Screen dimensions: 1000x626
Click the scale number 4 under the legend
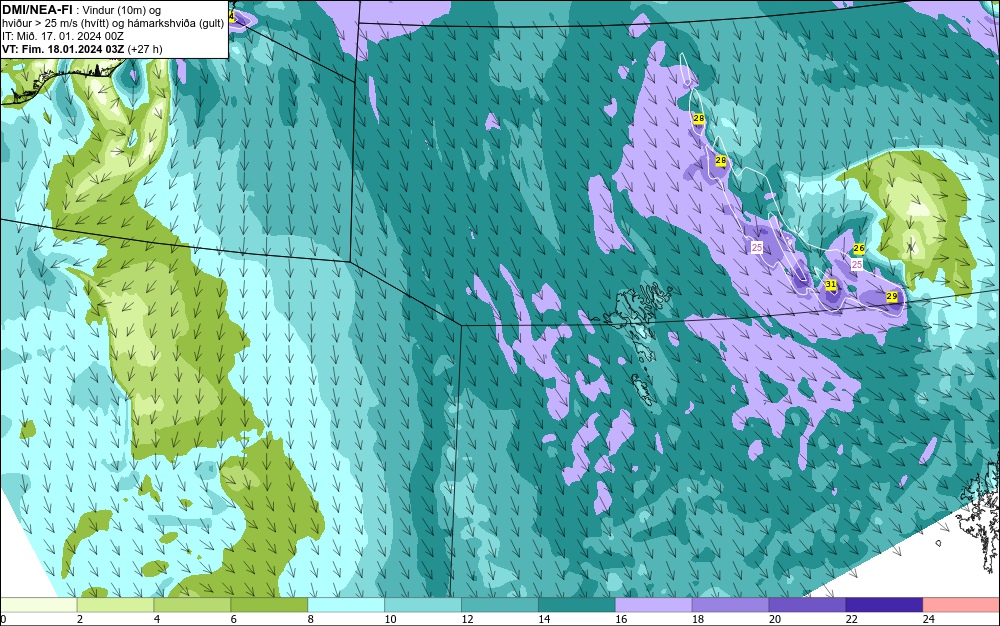[157, 619]
